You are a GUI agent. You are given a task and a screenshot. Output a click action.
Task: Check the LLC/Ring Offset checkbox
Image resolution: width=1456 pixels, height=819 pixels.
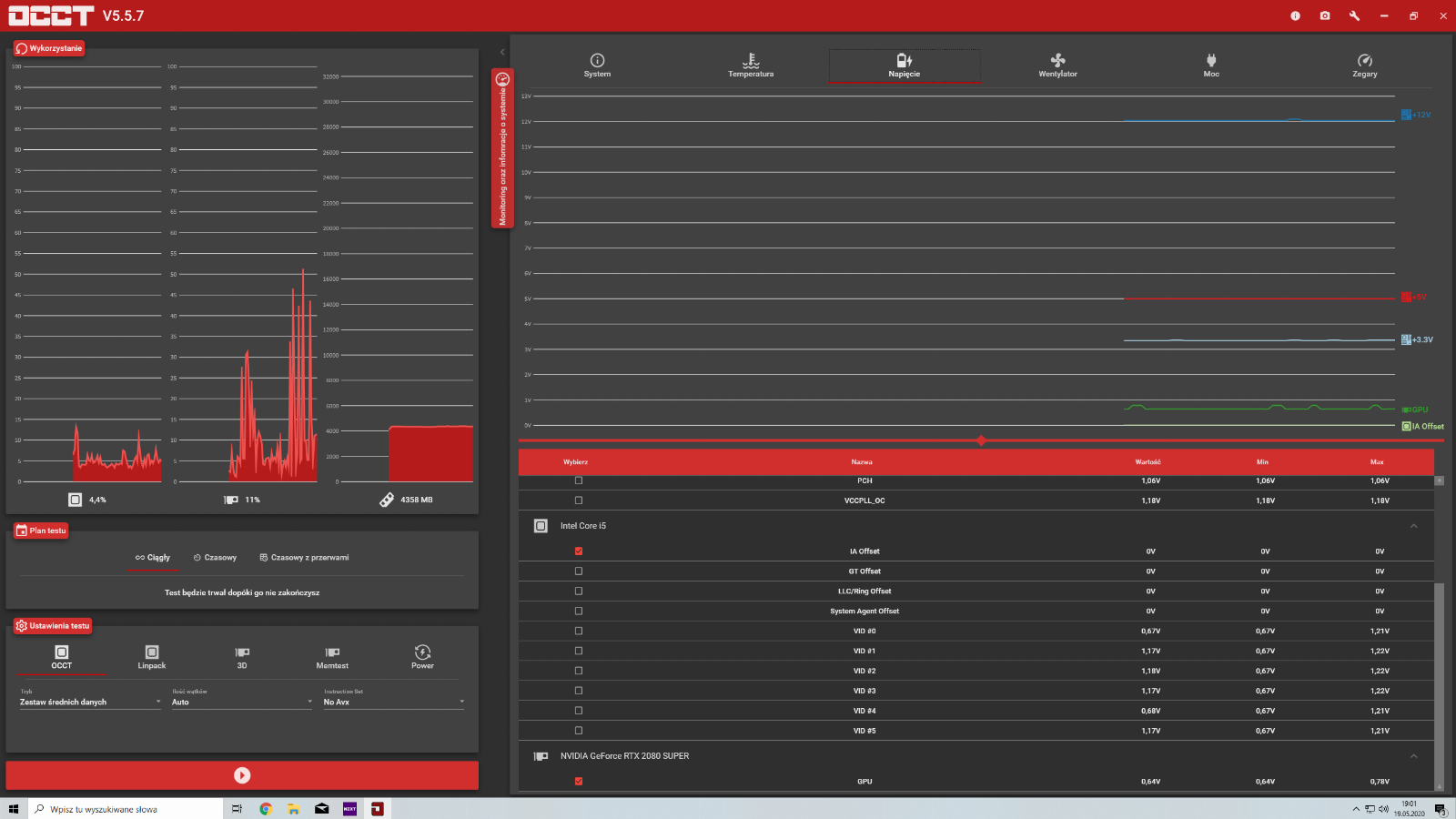click(x=579, y=591)
